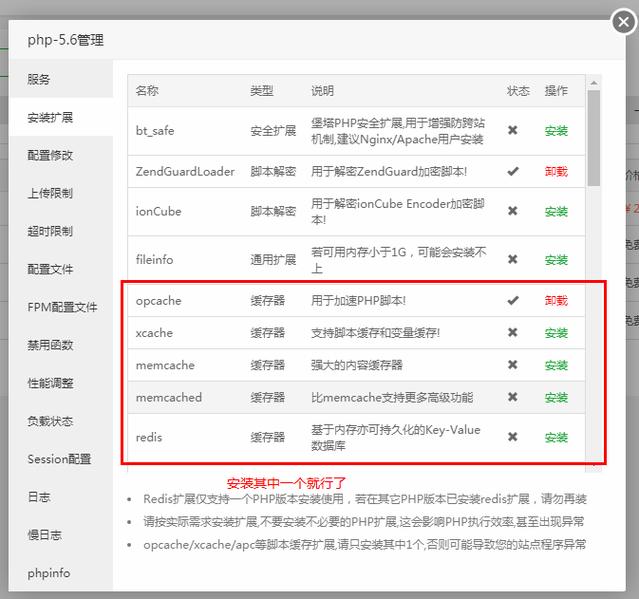Uninstall the opcache extension
Screen dimensions: 639x599
(556, 301)
